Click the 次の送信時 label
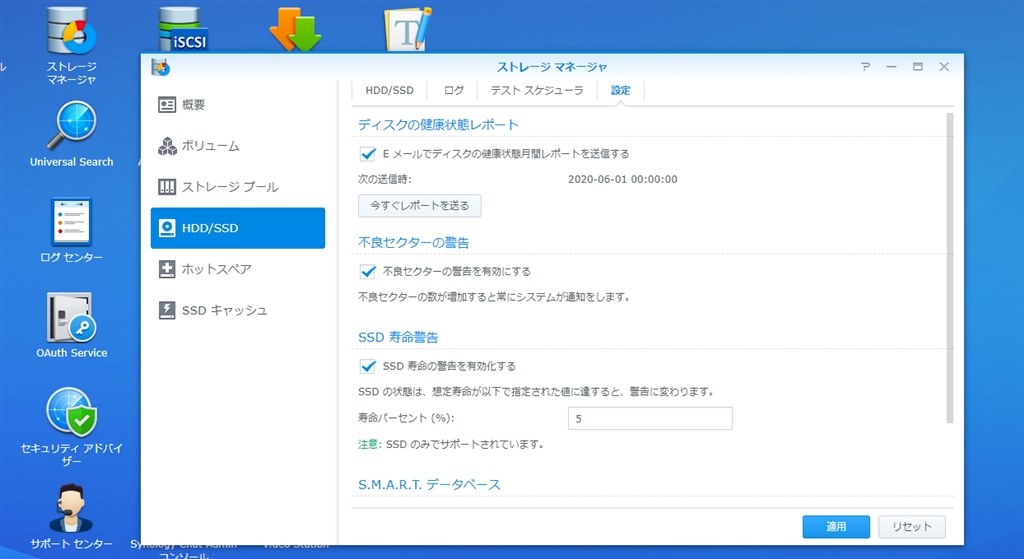1024x559 pixels. pyautogui.click(x=385, y=180)
